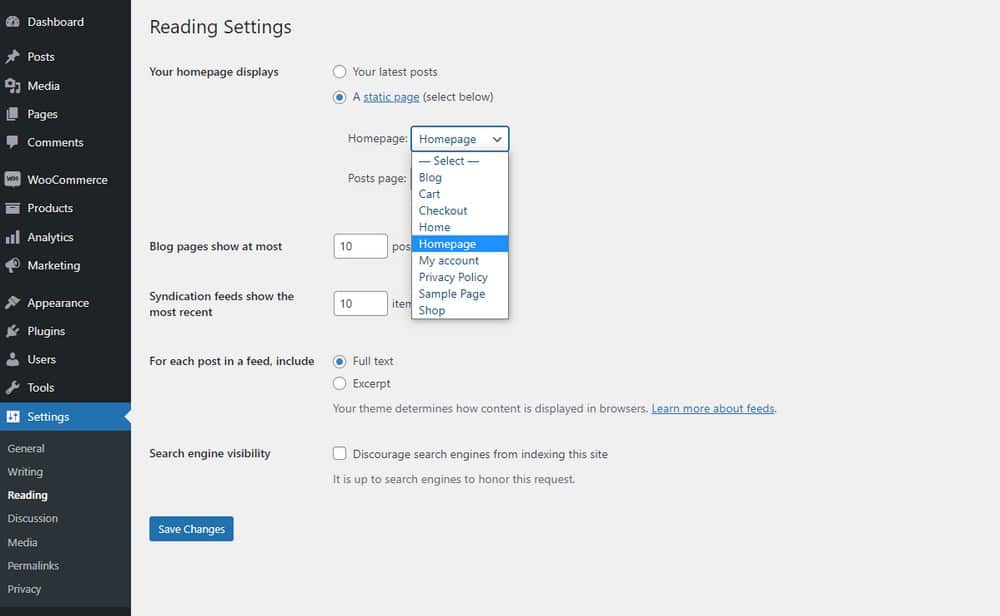Go to Reading settings submenu
1000x616 pixels.
point(27,495)
